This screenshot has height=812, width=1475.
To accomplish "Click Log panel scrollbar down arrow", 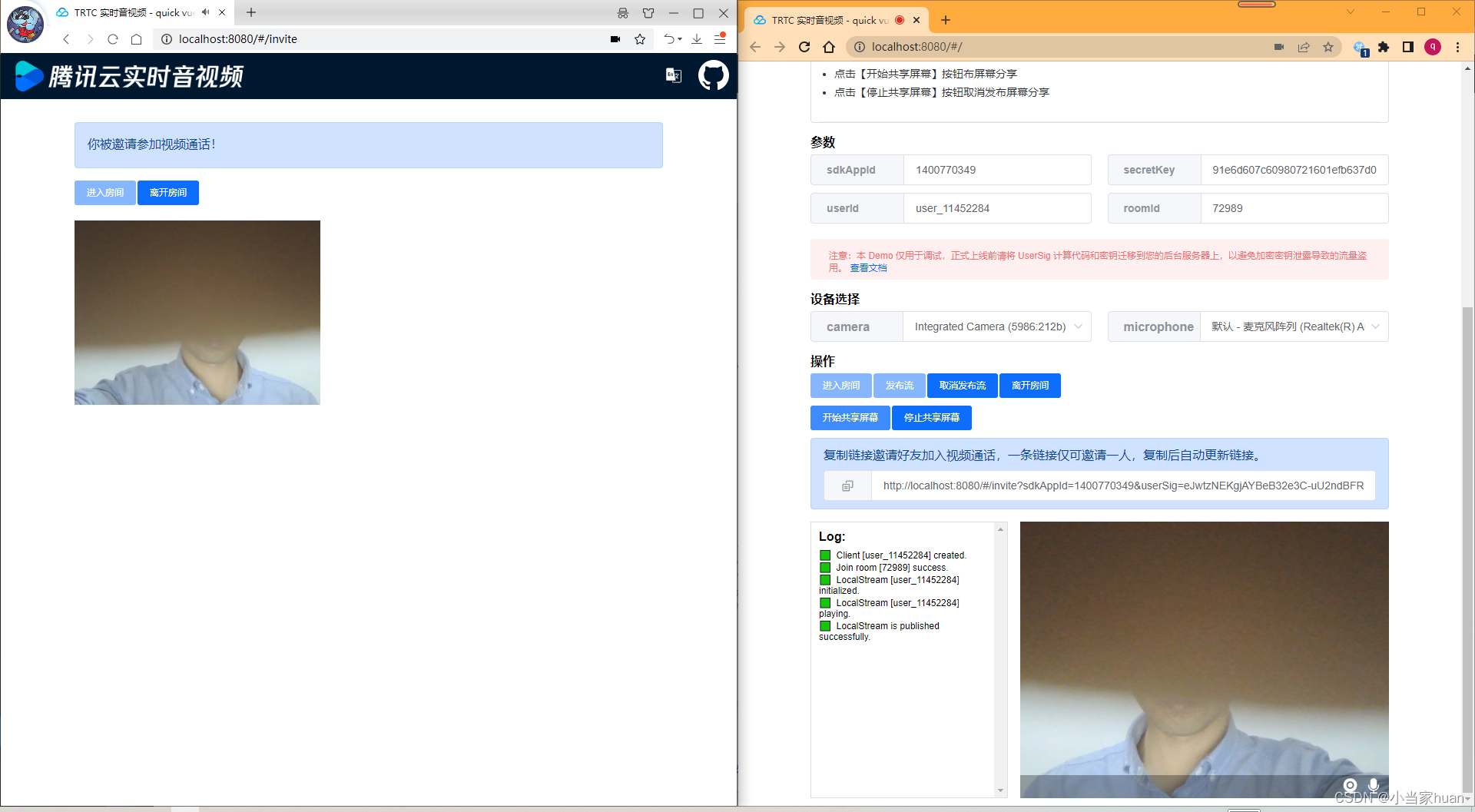I will 1000,790.
